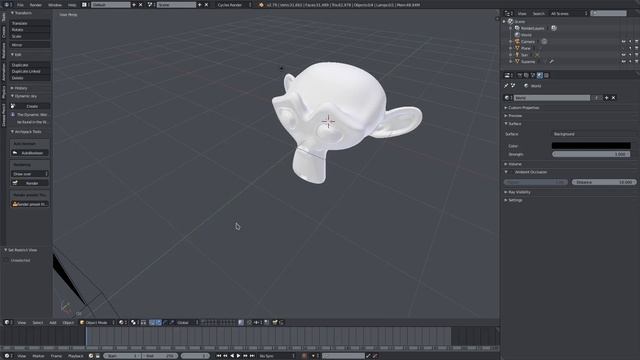This screenshot has width=640, height=360.
Task: Adjust the Distance field in Ambient Occlusion
Action: click(x=604, y=182)
